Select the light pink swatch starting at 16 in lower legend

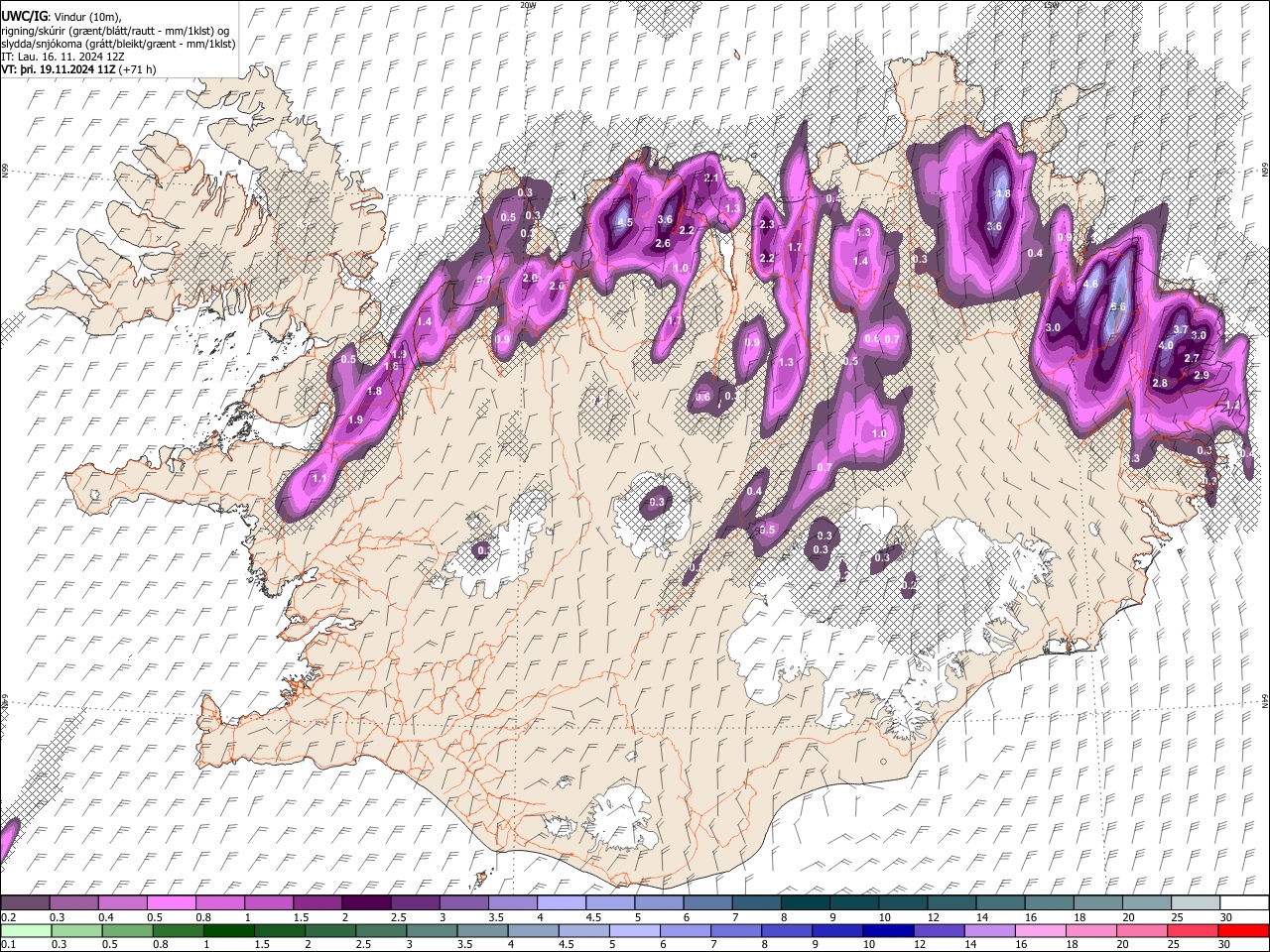(1041, 930)
